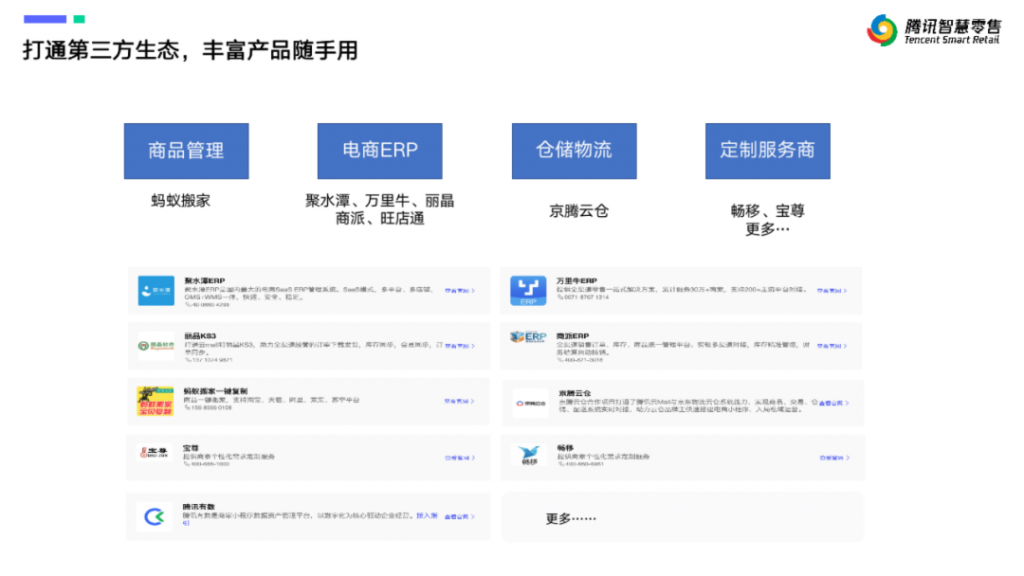The image size is (1024, 576).
Task: Click the 万里牛ERP blue logo icon
Action: pyautogui.click(x=528, y=291)
